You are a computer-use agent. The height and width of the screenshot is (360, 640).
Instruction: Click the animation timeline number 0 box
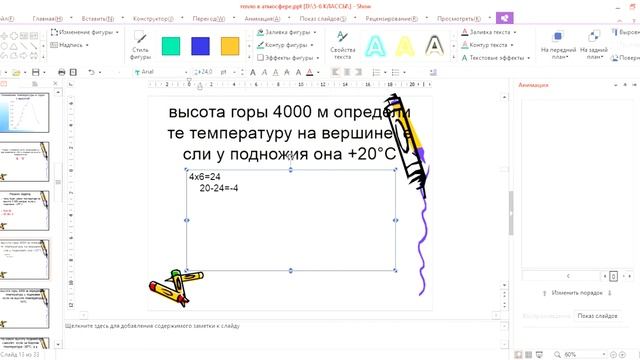613,276
